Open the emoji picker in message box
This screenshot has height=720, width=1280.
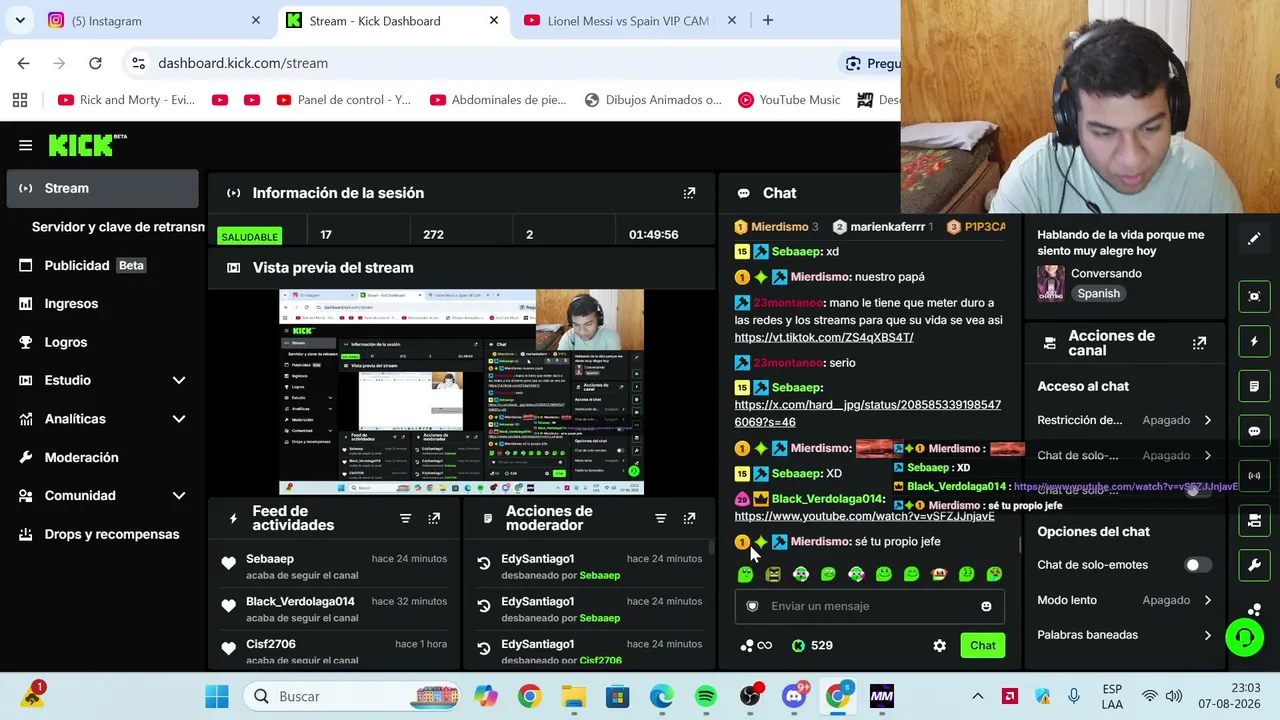[986, 606]
